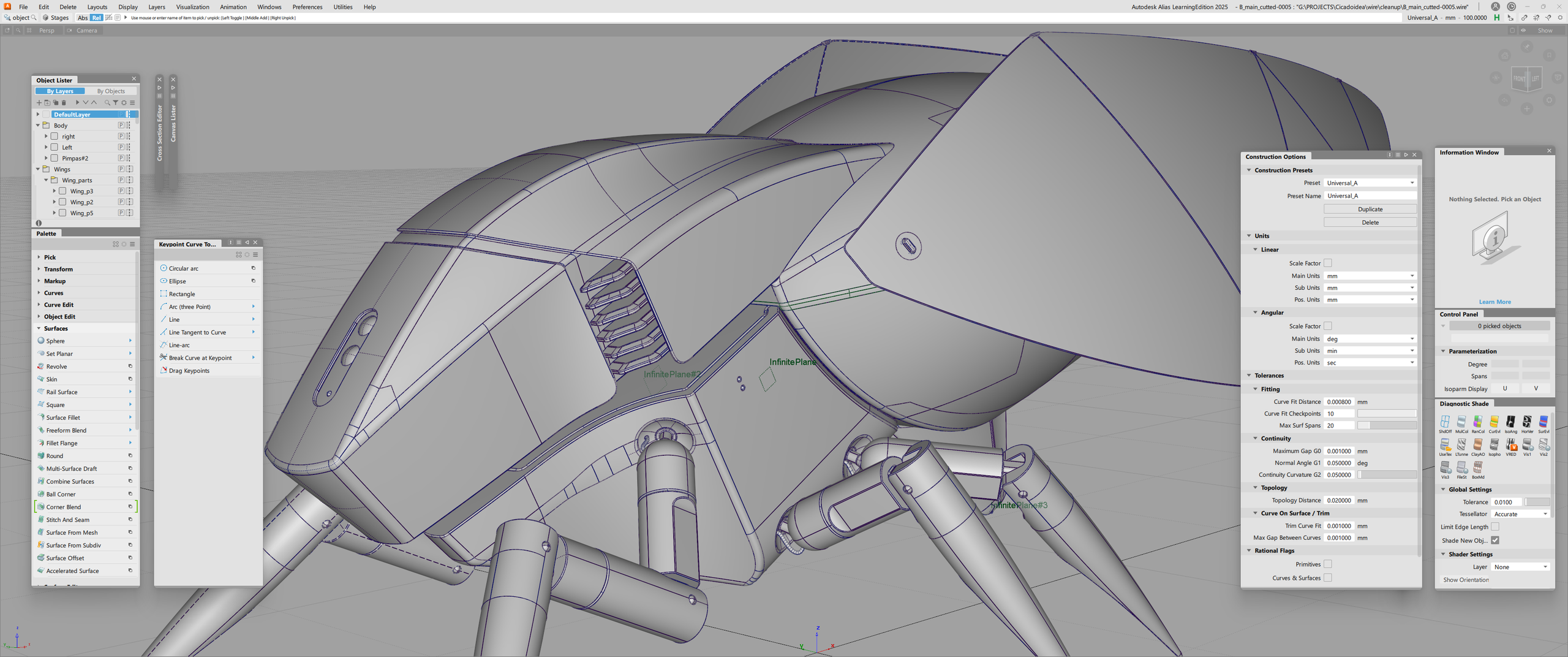Open the Sphere surface tool
This screenshot has height=657, width=1568.
54,341
